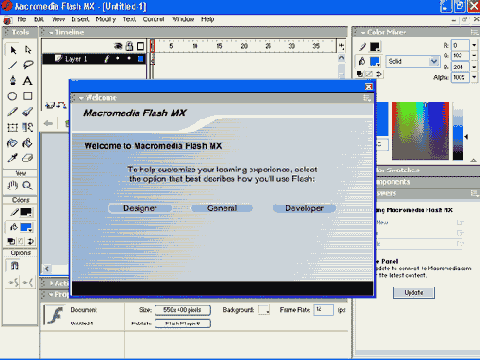Pick the Oval tool
480x360 pixels.
[13, 96]
